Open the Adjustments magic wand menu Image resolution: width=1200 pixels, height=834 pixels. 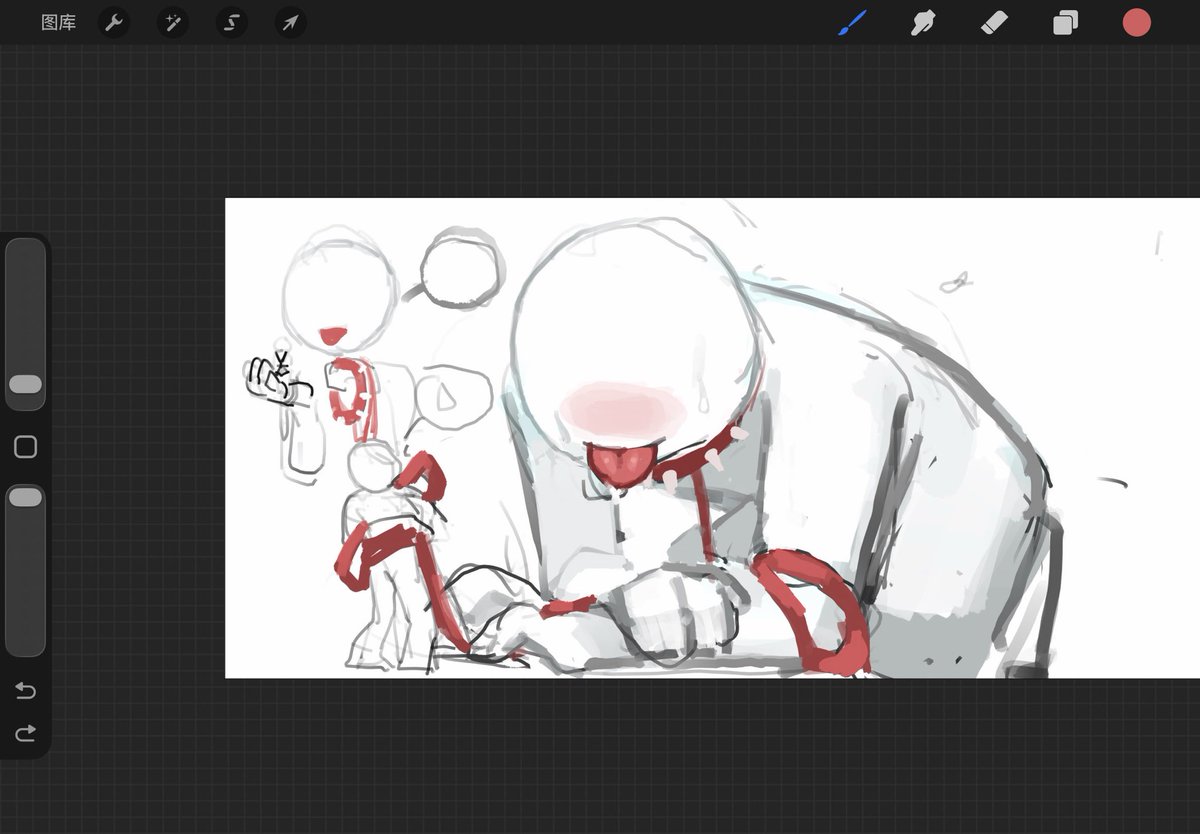173,22
